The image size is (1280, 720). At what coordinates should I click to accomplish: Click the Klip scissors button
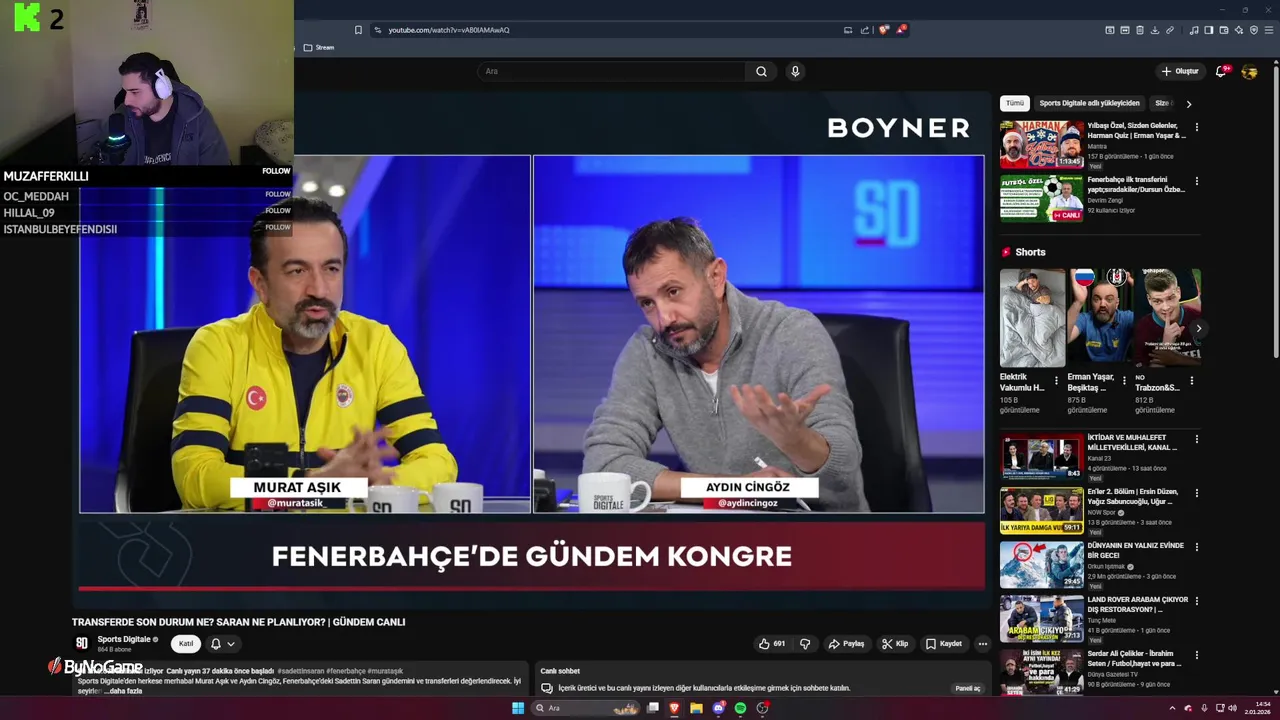click(895, 644)
